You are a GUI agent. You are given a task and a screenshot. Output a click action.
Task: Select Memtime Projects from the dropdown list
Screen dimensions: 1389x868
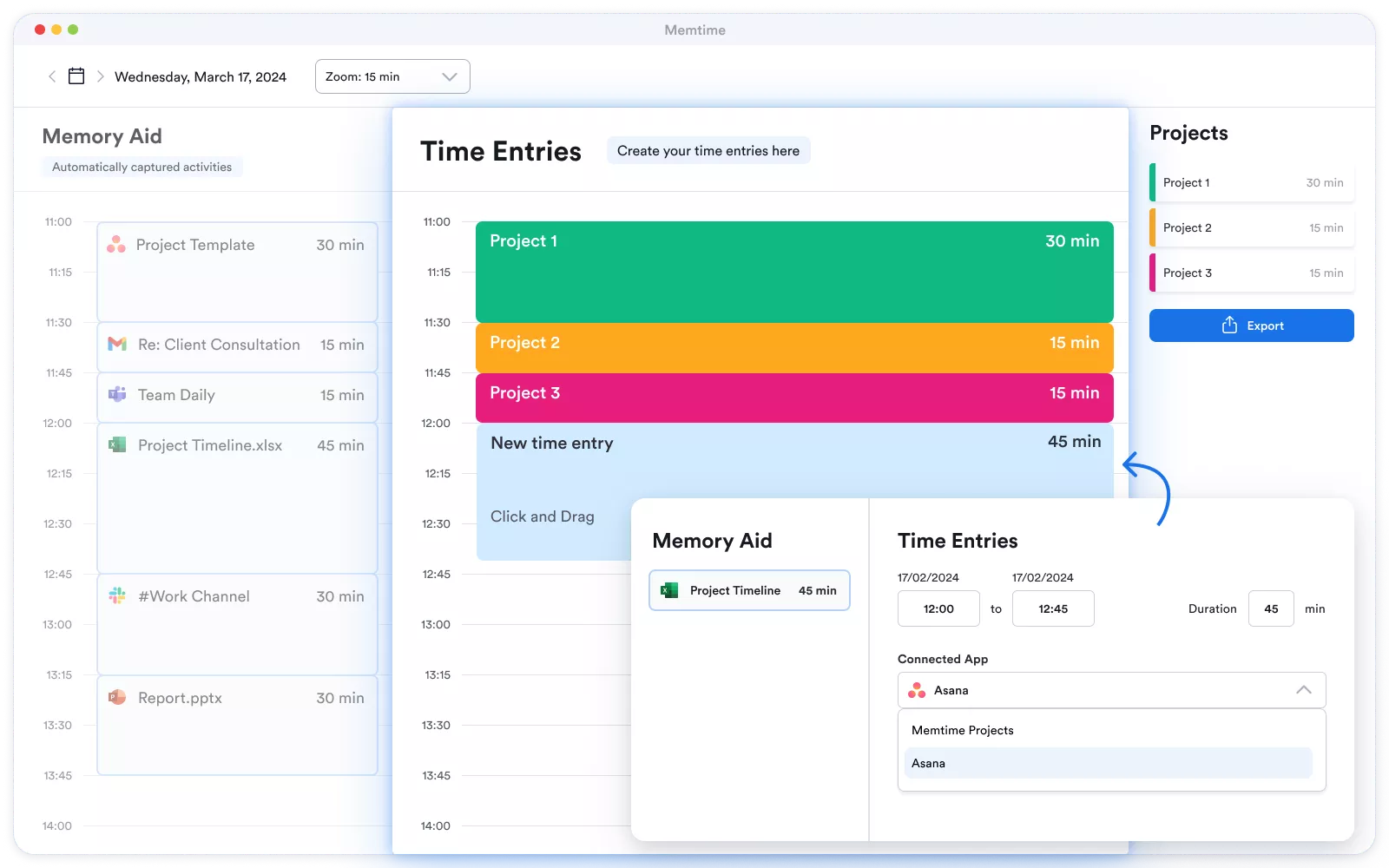tap(963, 730)
